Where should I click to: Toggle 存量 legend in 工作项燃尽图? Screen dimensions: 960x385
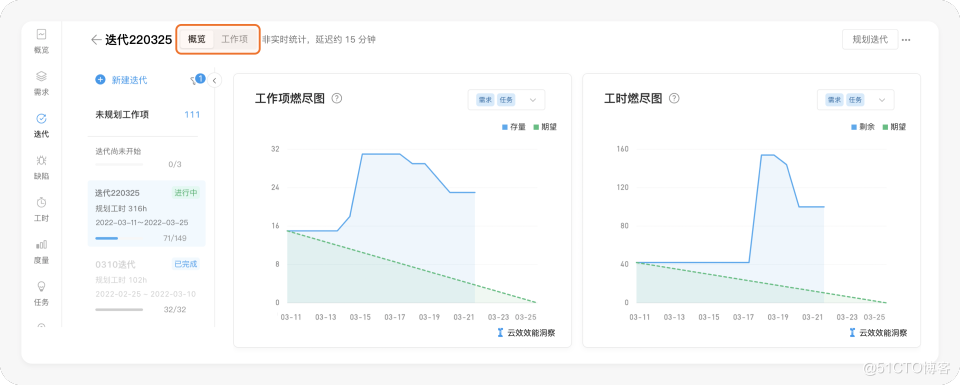tap(514, 127)
